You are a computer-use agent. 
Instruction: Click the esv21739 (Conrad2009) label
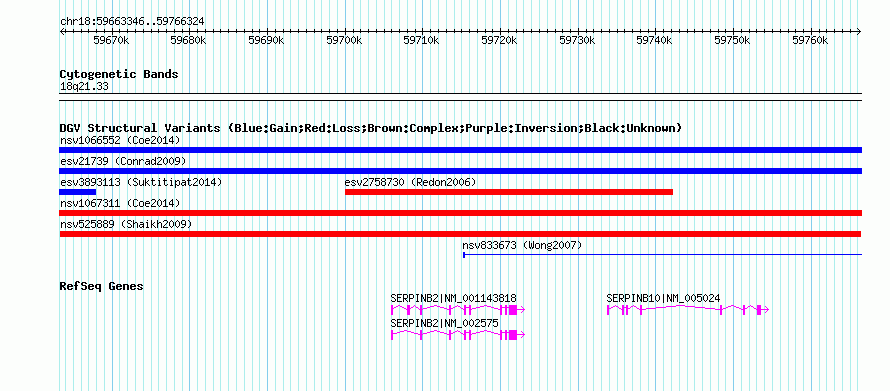pyautogui.click(x=123, y=161)
